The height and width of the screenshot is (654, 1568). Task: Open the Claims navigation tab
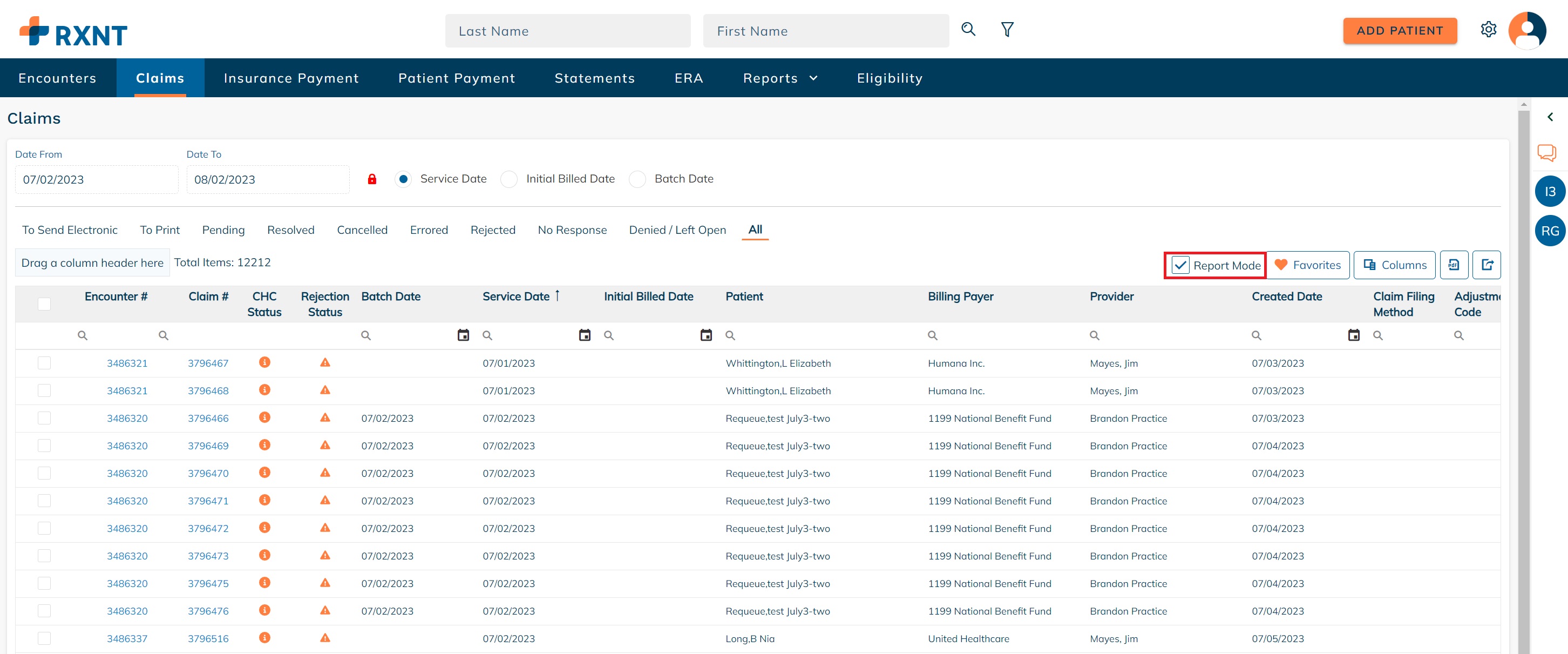[x=160, y=78]
